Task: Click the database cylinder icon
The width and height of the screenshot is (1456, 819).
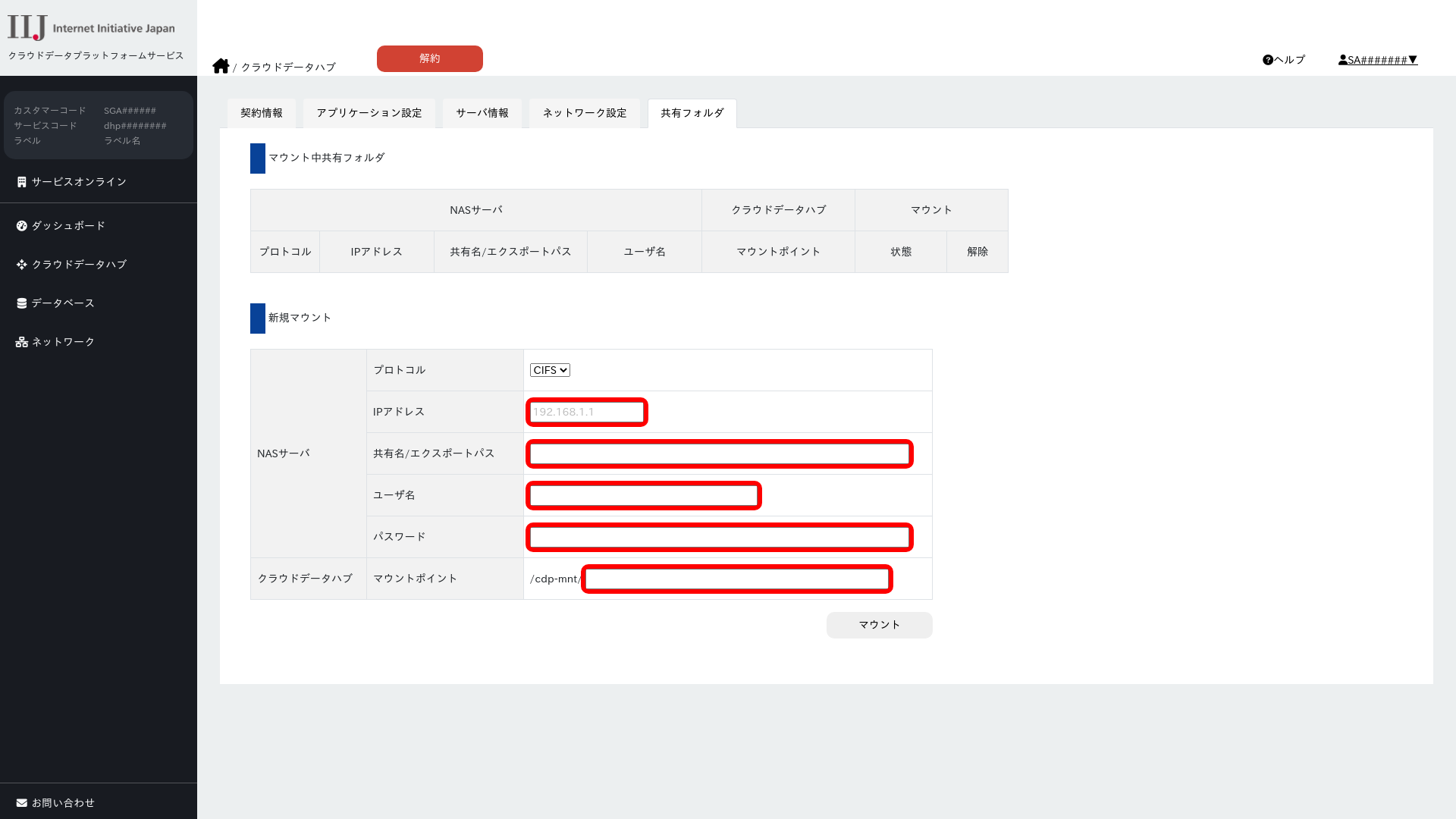Action: (21, 303)
